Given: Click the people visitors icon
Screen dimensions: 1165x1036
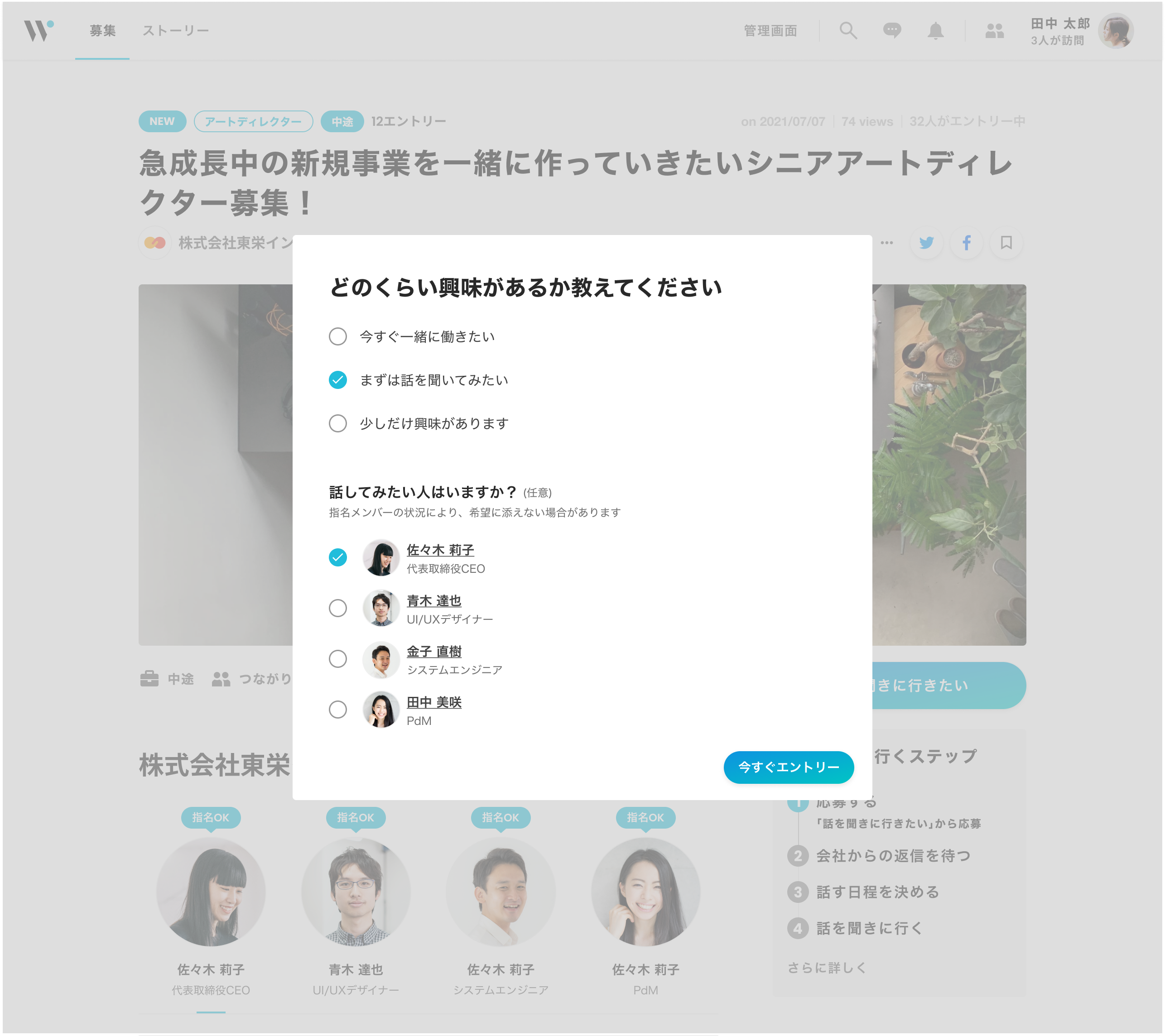Looking at the screenshot, I should [994, 30].
